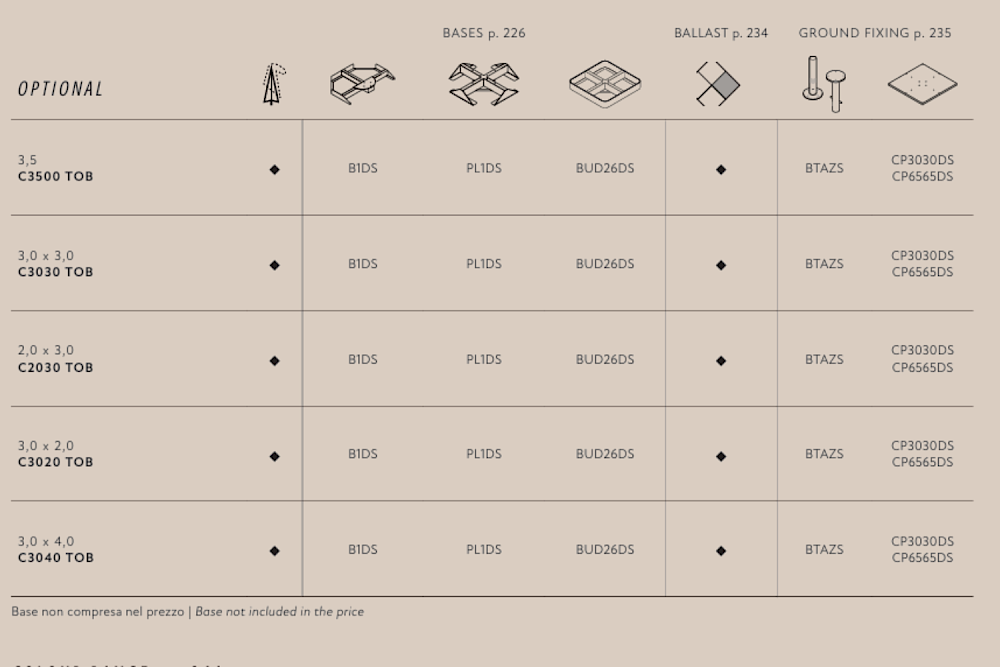The height and width of the screenshot is (667, 1000).
Task: Open the GROUND FIXING p. 235 heading
Action: 875,33
